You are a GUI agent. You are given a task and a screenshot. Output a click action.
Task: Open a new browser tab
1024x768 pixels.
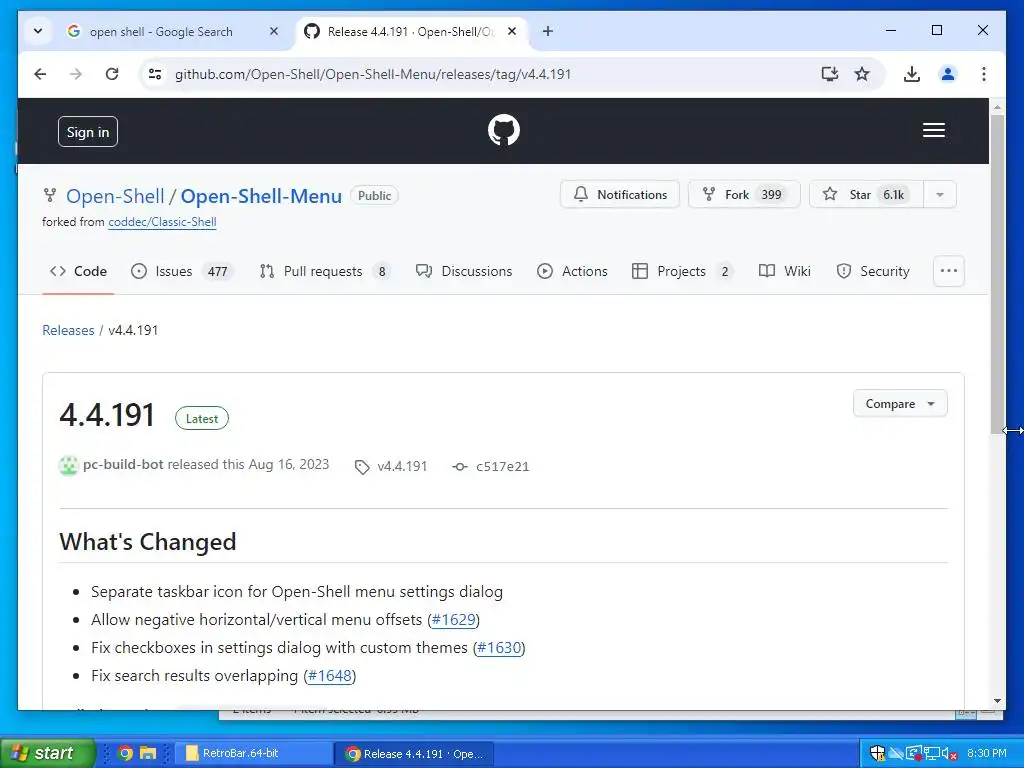click(548, 31)
